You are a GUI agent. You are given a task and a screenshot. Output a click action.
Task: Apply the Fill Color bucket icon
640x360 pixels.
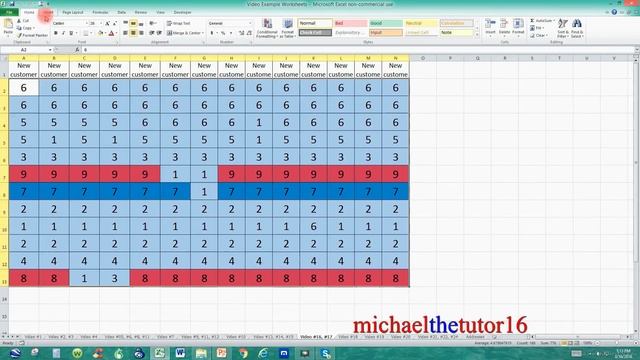(100, 33)
